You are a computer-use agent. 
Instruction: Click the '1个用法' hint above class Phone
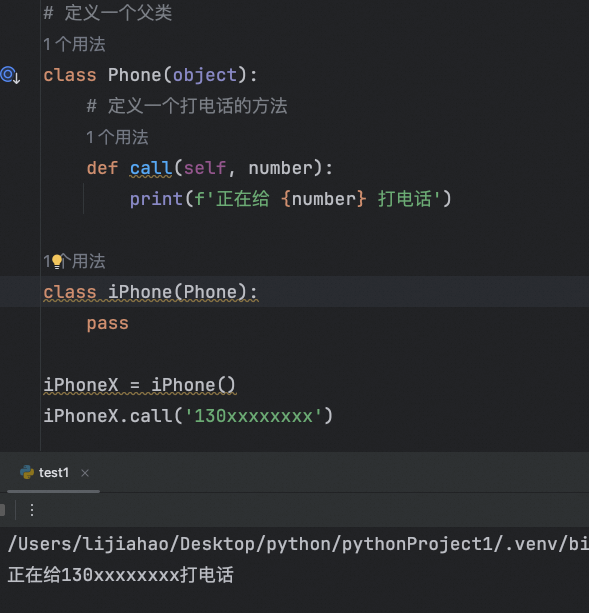point(74,44)
